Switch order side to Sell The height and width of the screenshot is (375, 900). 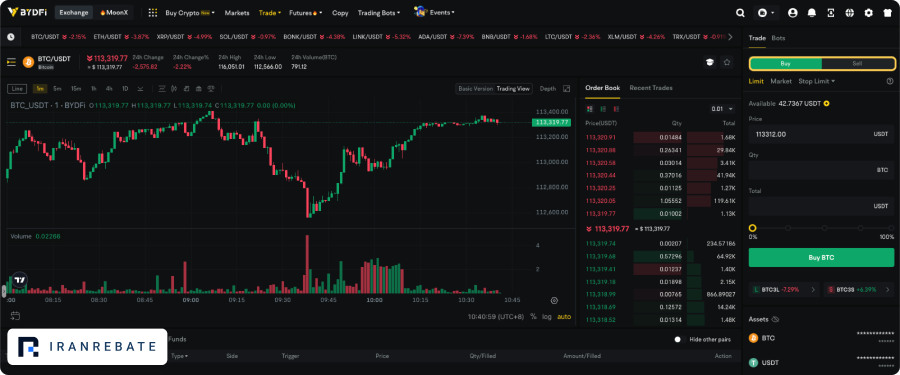pyautogui.click(x=858, y=64)
